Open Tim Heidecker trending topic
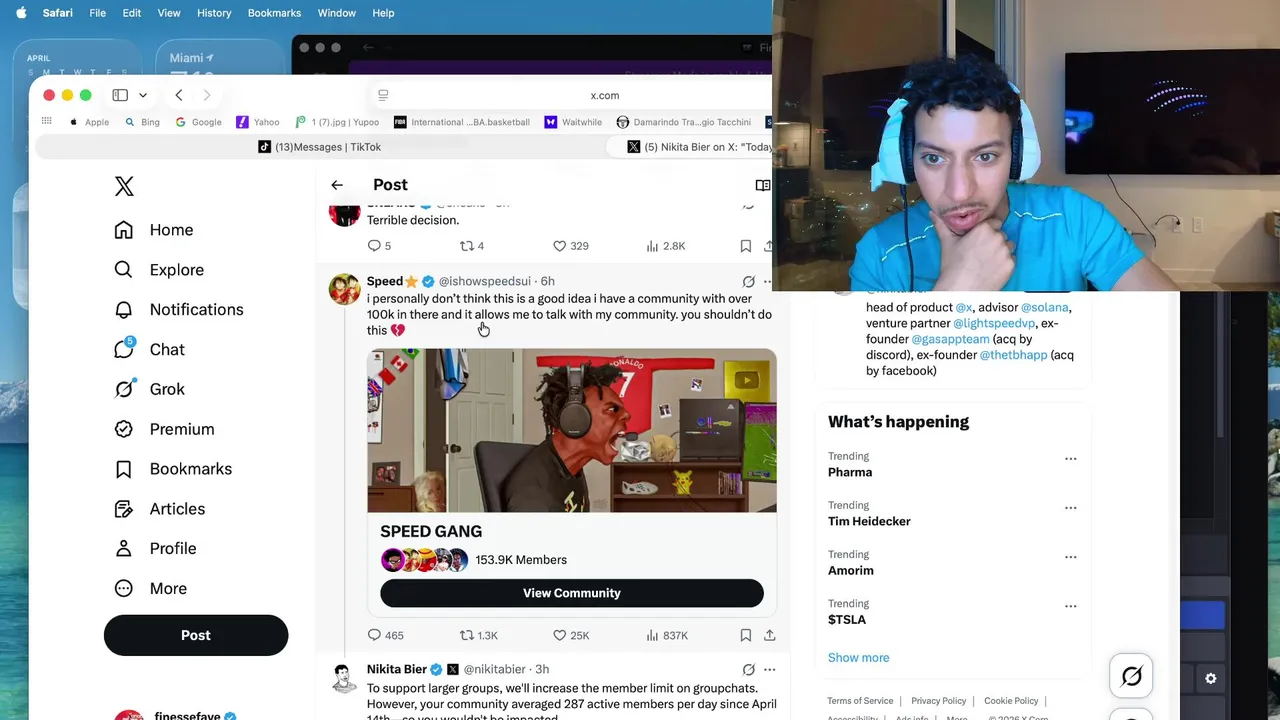1280x720 pixels. click(x=869, y=521)
